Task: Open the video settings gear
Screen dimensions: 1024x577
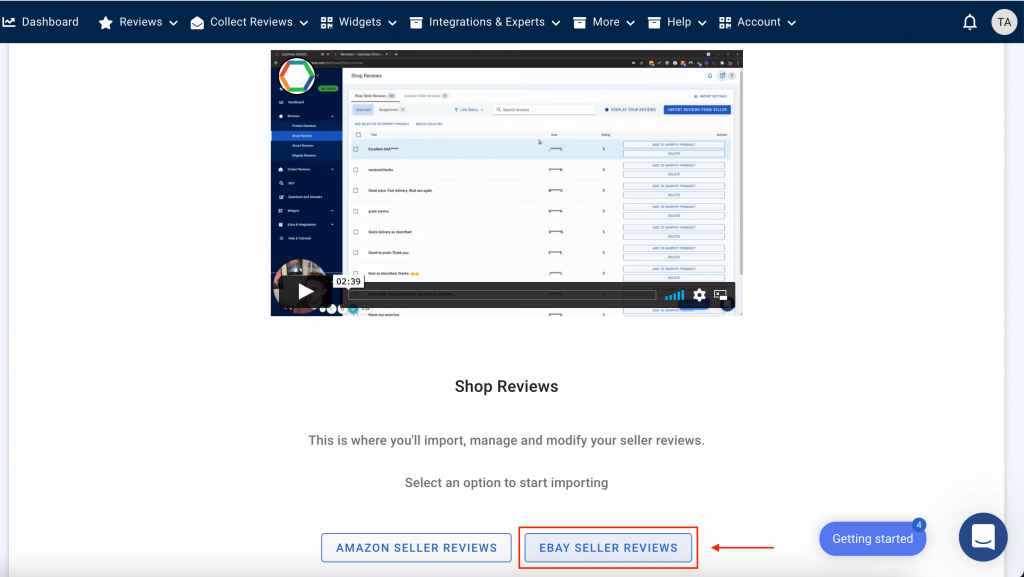Action: tap(699, 295)
